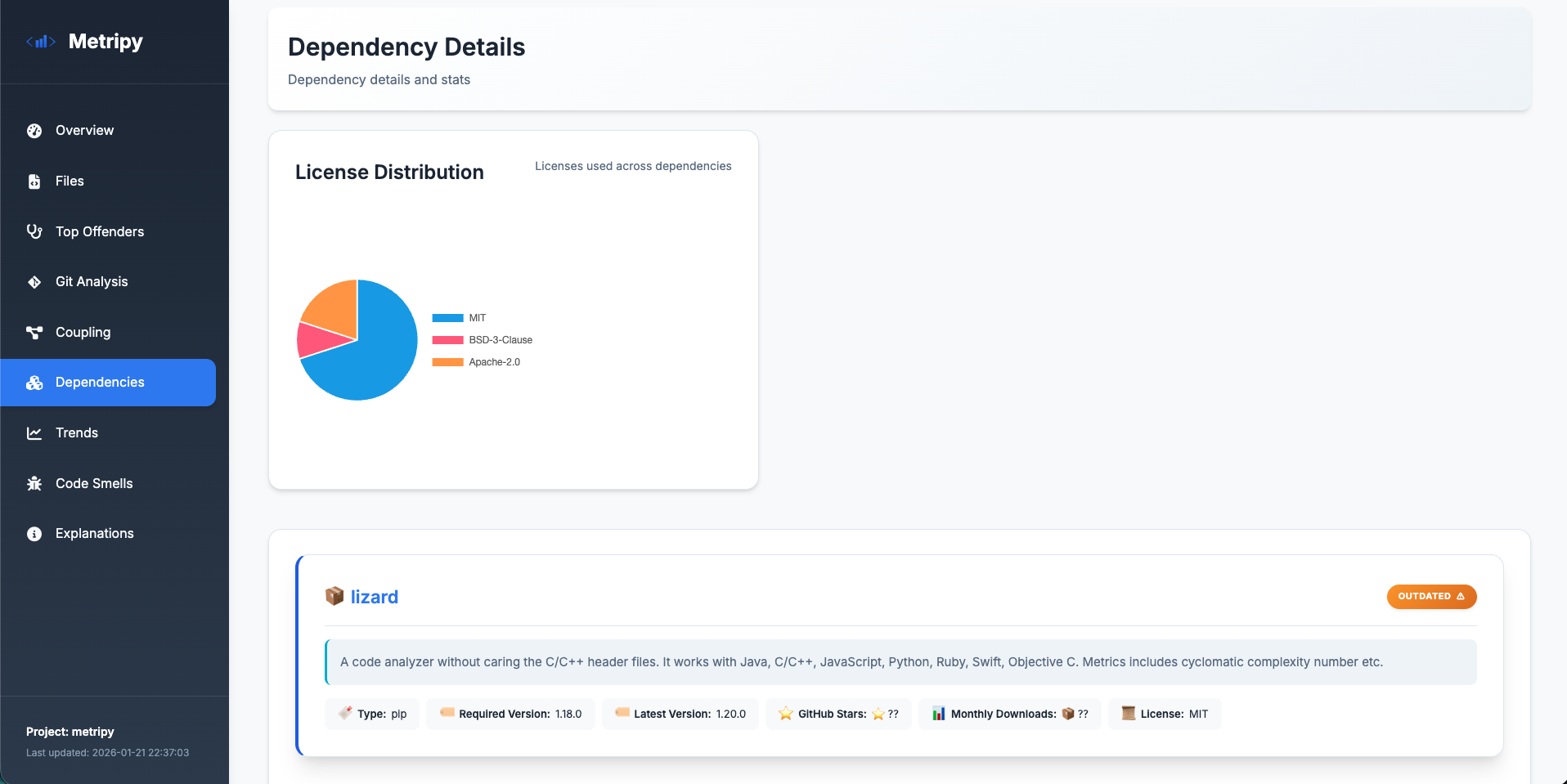Select the Overview icon in the sidebar
Viewport: 1567px width, 784px height.
coord(34,130)
